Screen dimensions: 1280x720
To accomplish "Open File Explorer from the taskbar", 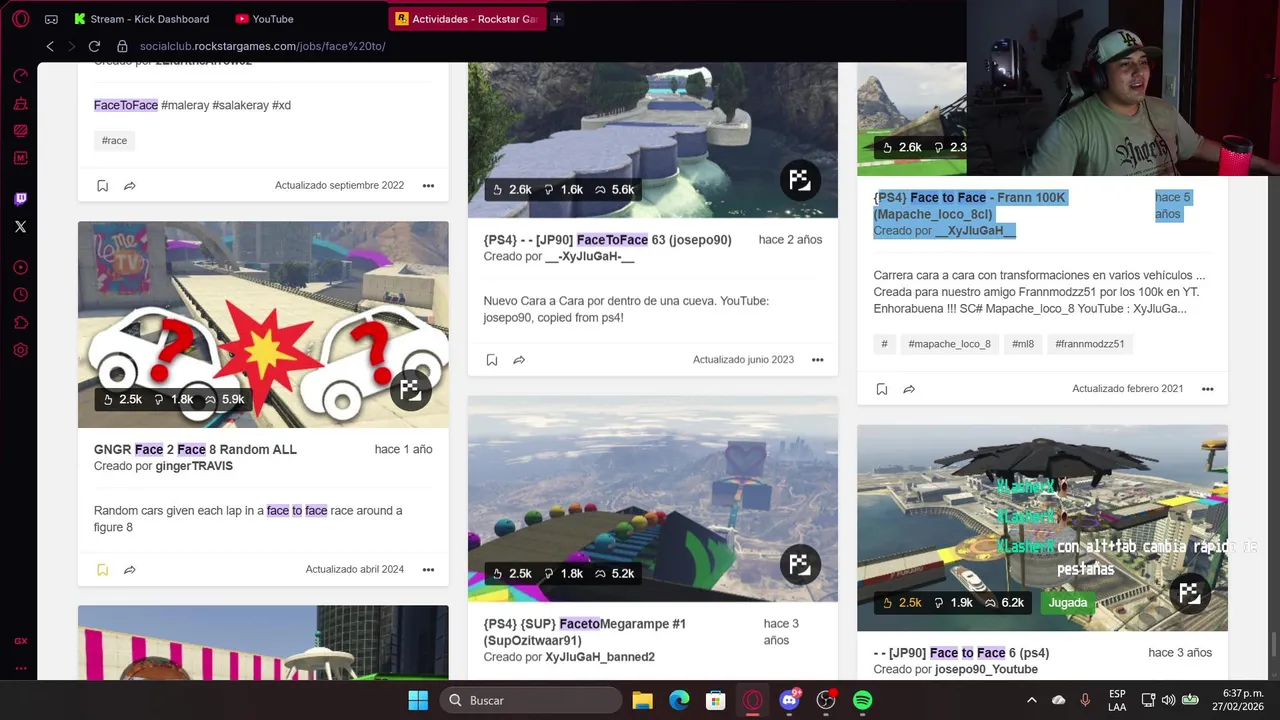I will (642, 700).
